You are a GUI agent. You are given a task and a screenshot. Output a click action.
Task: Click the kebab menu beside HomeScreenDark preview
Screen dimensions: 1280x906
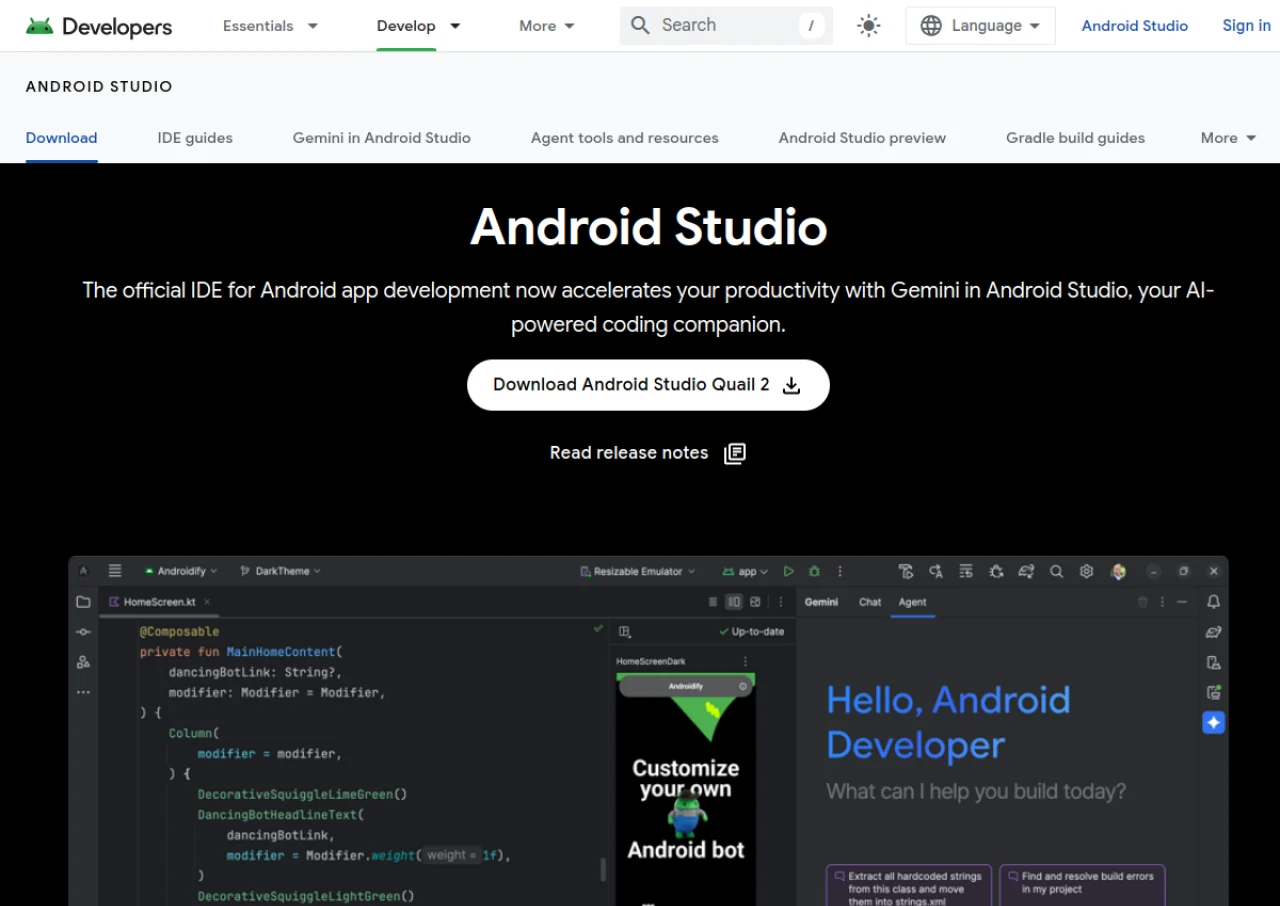point(745,661)
